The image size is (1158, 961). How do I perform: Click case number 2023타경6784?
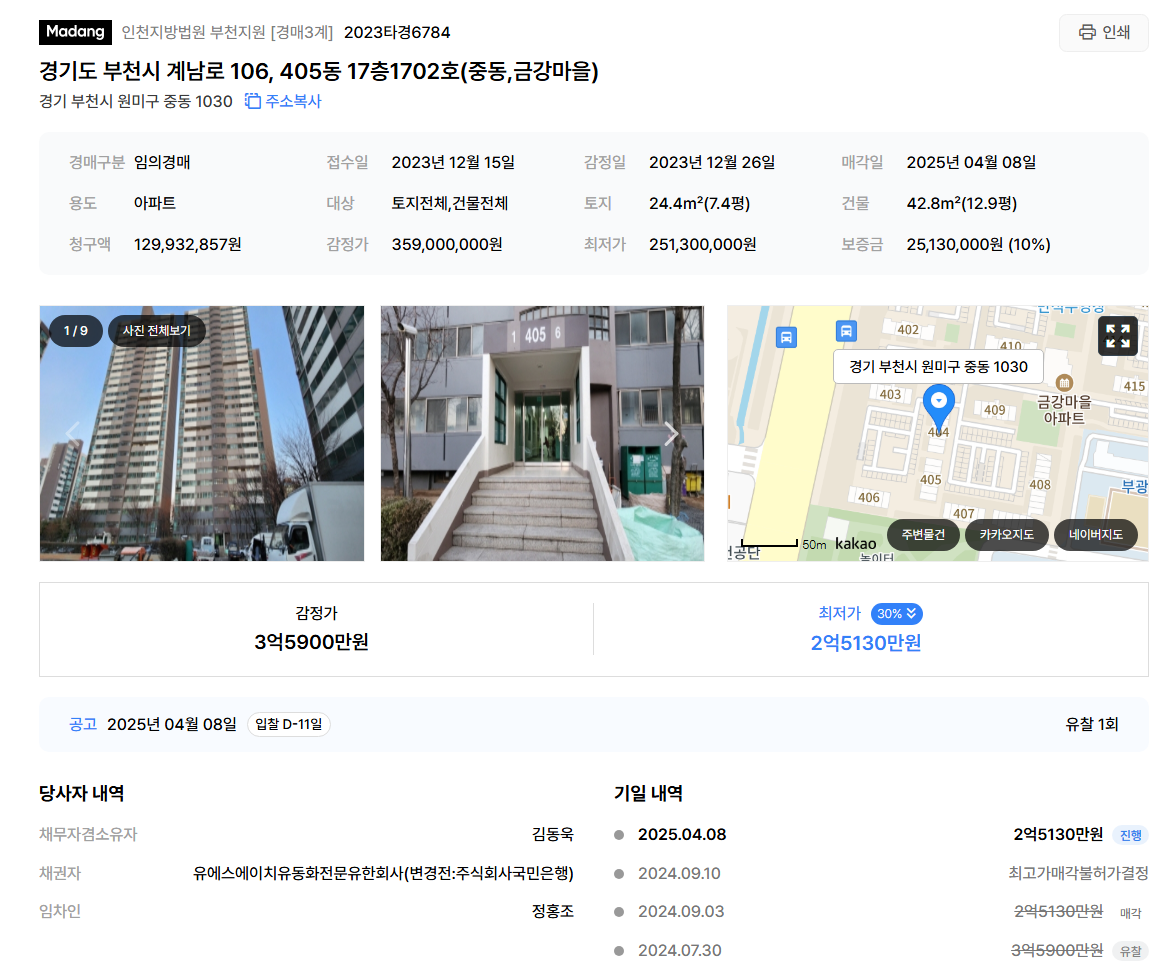point(397,33)
